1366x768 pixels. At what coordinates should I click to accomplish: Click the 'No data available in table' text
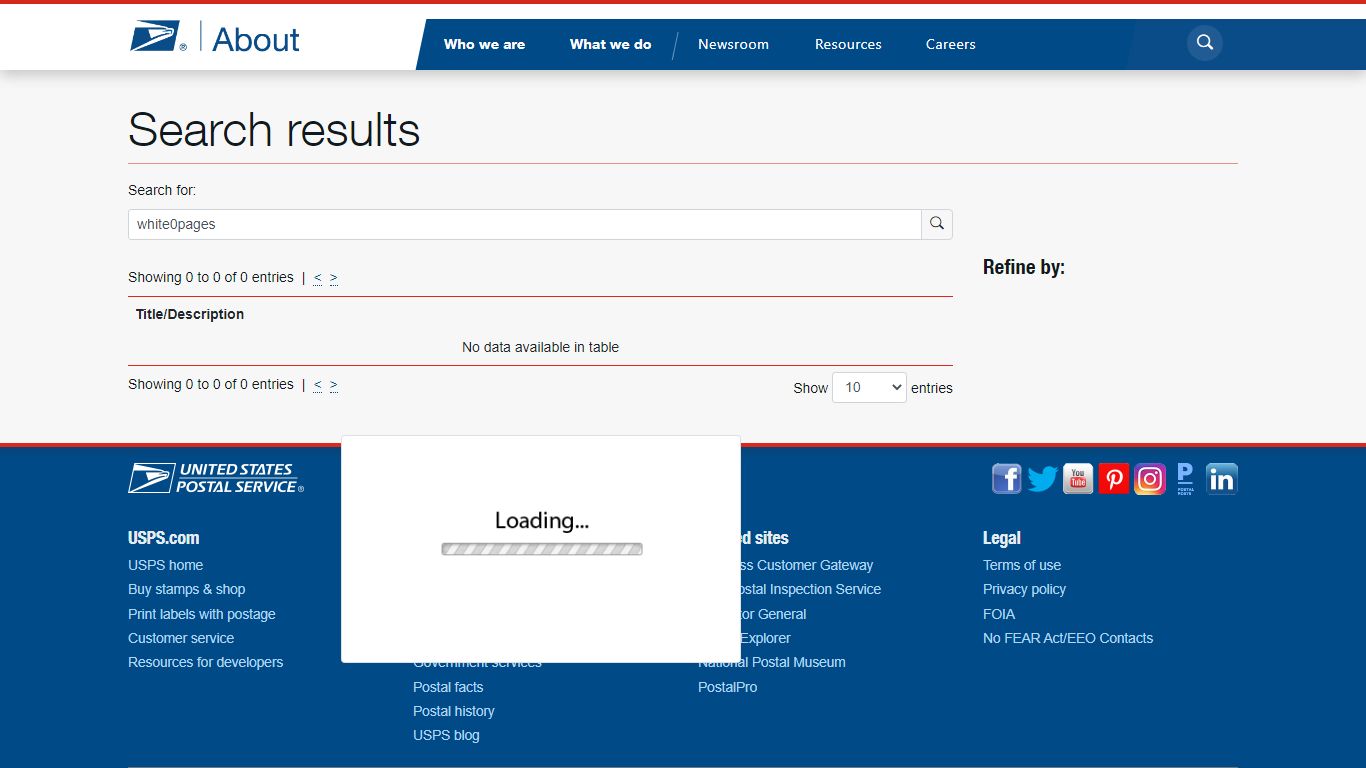coord(540,347)
